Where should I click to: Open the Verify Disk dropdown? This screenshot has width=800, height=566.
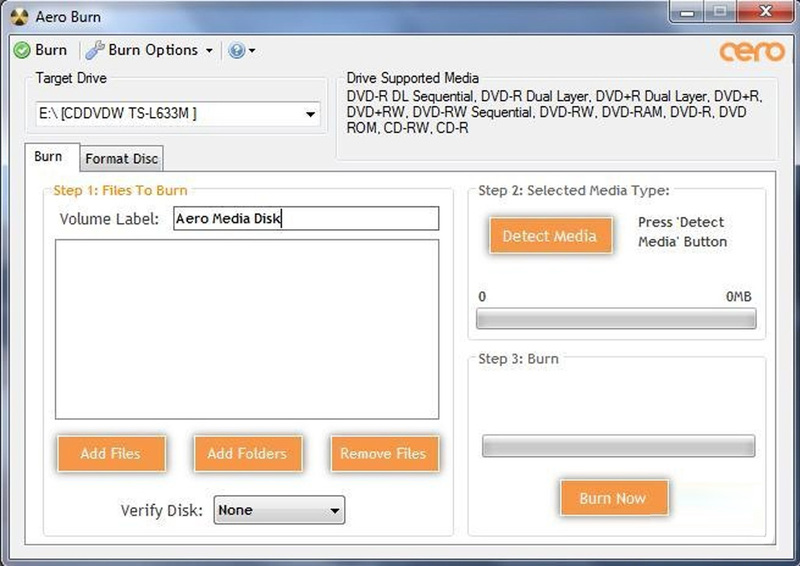279,510
